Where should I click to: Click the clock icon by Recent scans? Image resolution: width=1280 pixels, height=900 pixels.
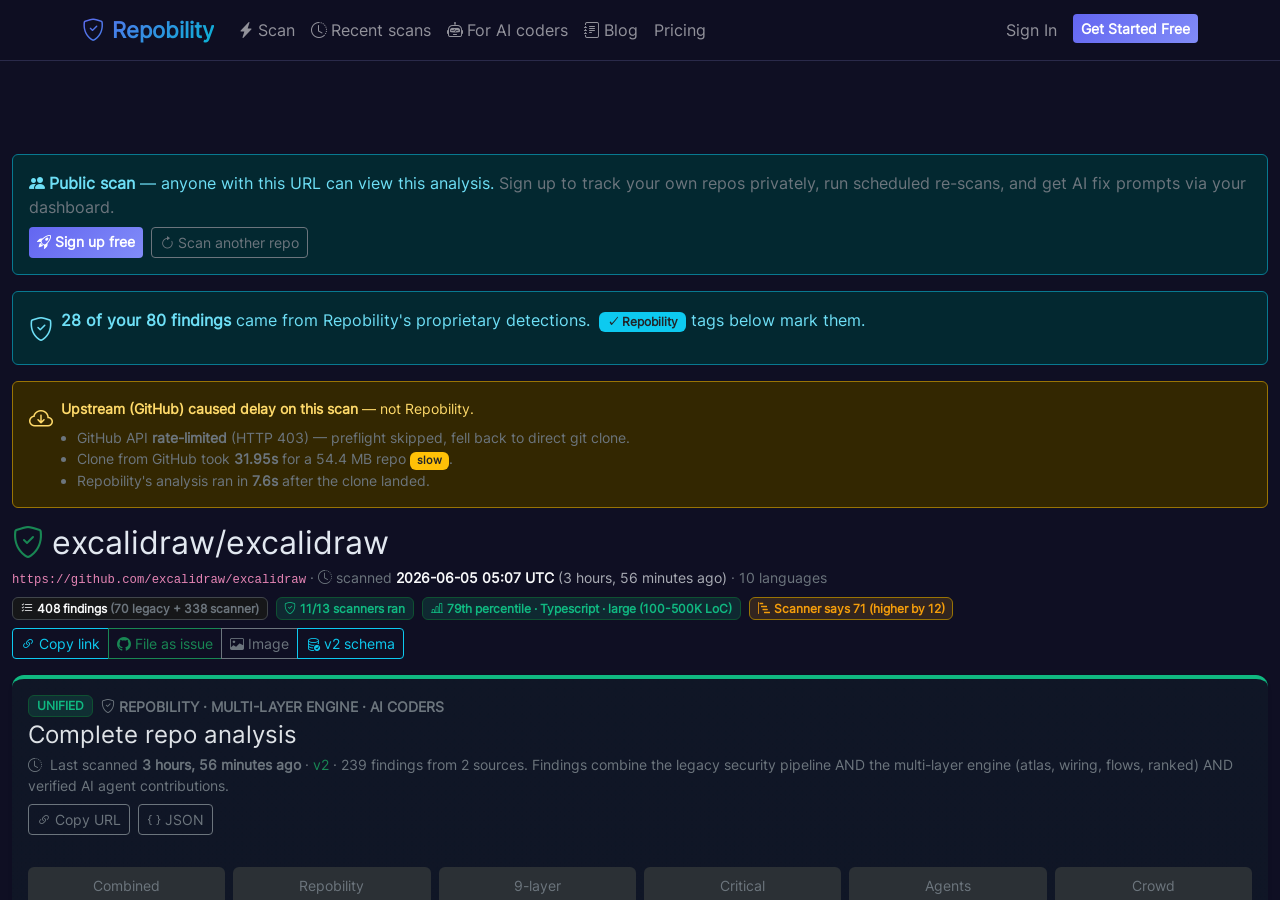(319, 30)
